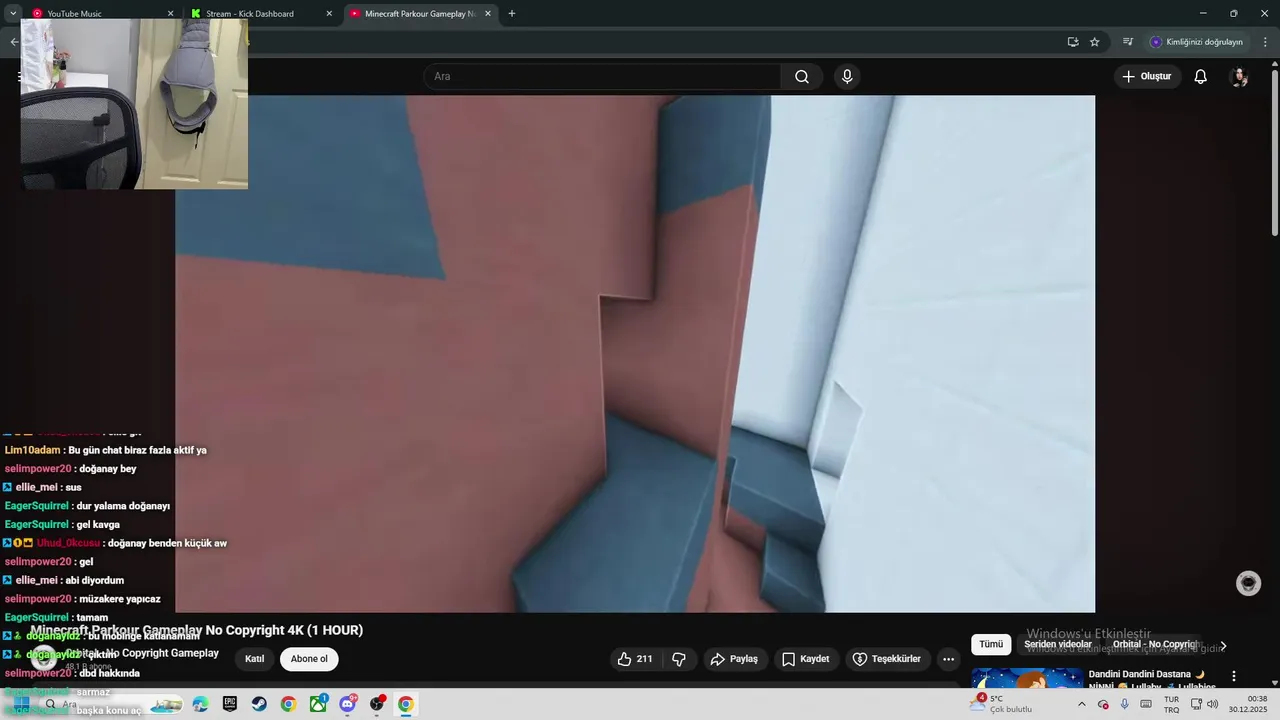The width and height of the screenshot is (1280, 720).
Task: Open YouTube notifications bell
Action: point(1200,77)
